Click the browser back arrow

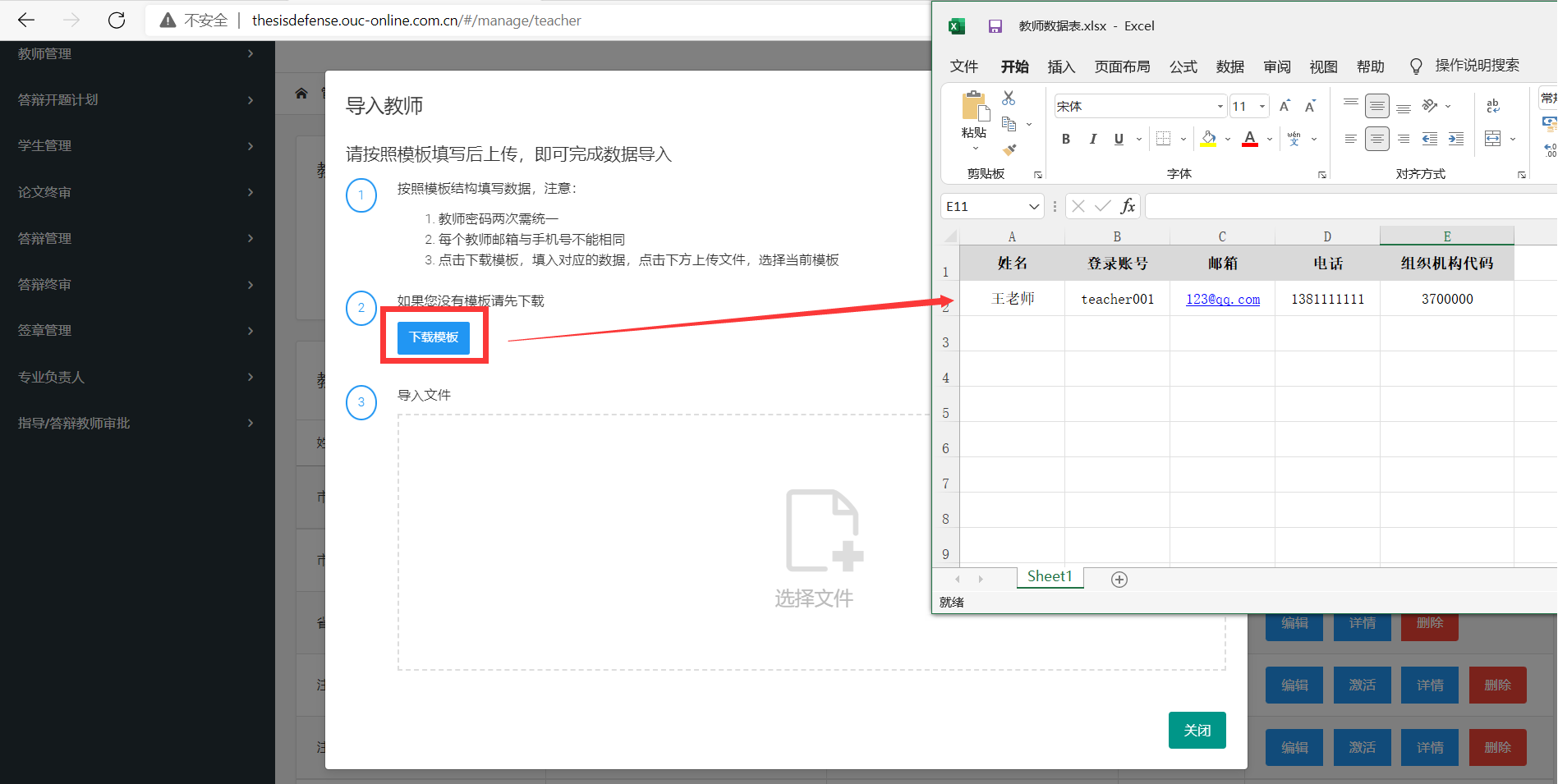(26, 21)
